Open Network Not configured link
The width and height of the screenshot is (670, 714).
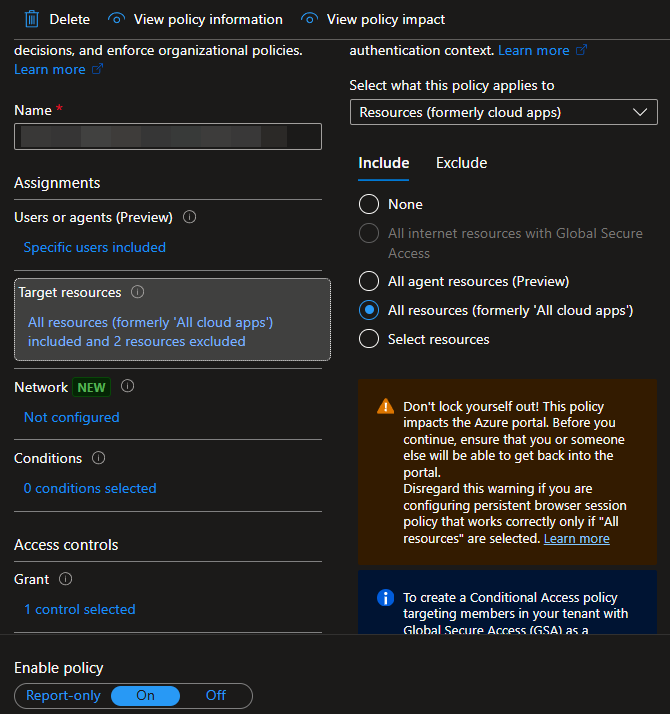[72, 417]
